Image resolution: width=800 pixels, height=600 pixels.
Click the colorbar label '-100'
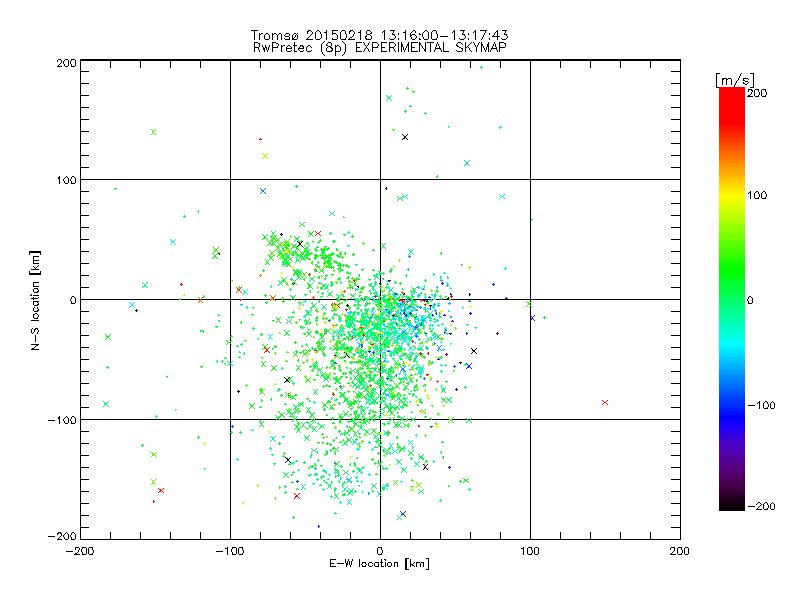click(x=761, y=406)
